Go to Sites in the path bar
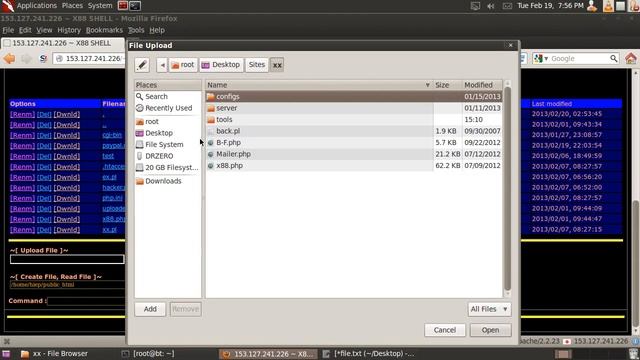This screenshot has width=640, height=360. tap(257, 65)
